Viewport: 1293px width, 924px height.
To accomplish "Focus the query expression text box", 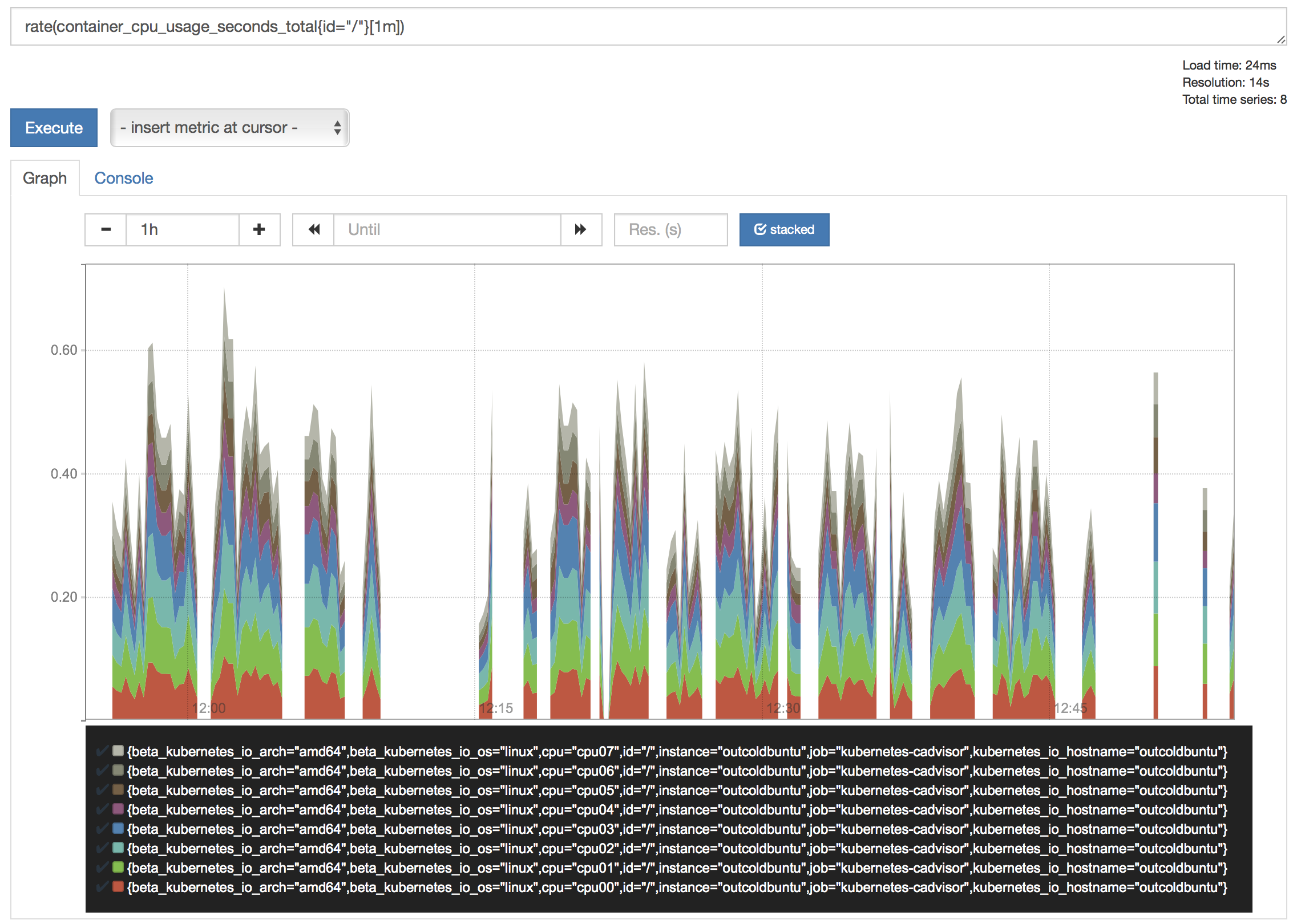I will 648,27.
